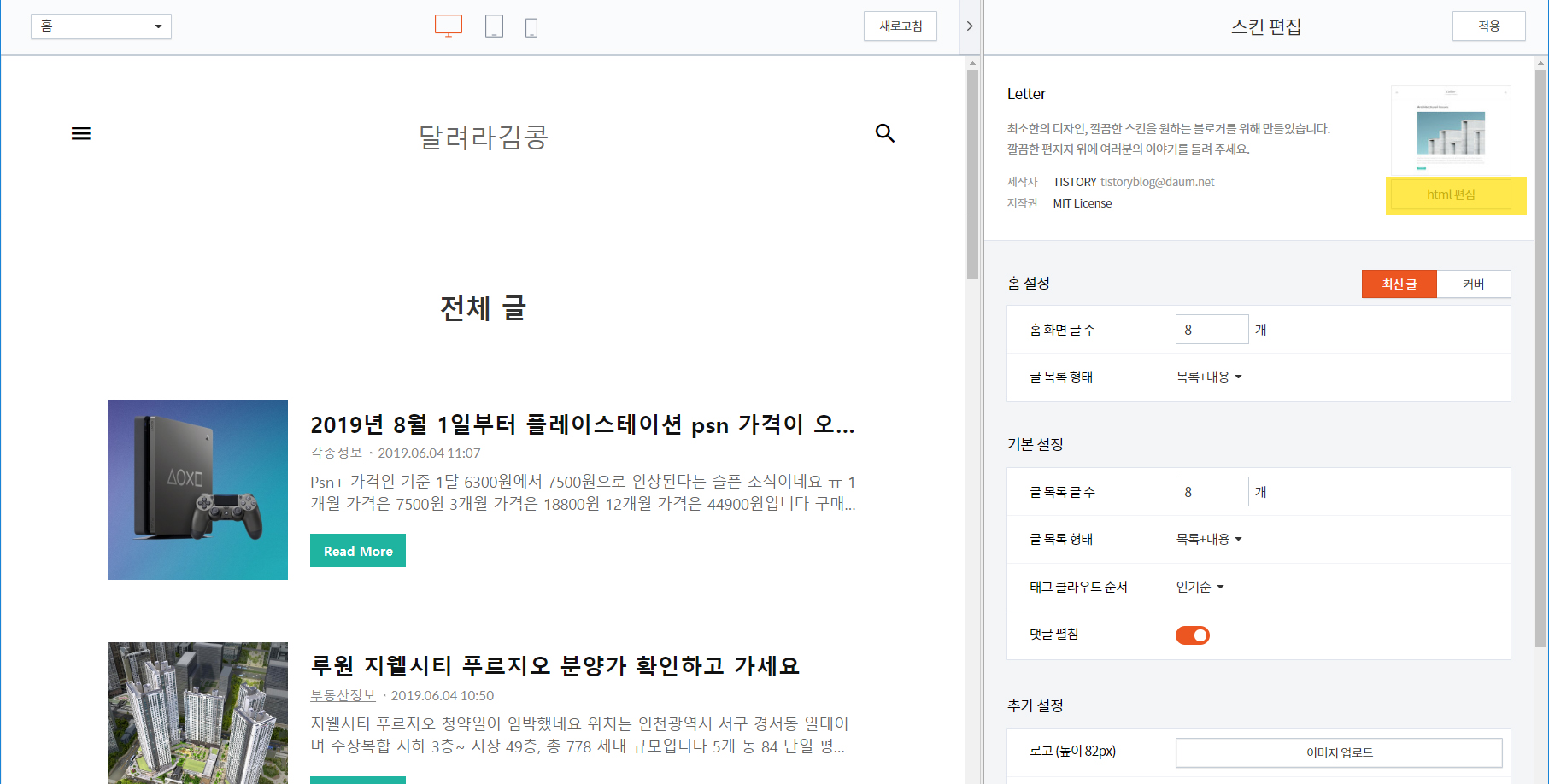Open the hamburger menu in blog preview

pos(81,133)
